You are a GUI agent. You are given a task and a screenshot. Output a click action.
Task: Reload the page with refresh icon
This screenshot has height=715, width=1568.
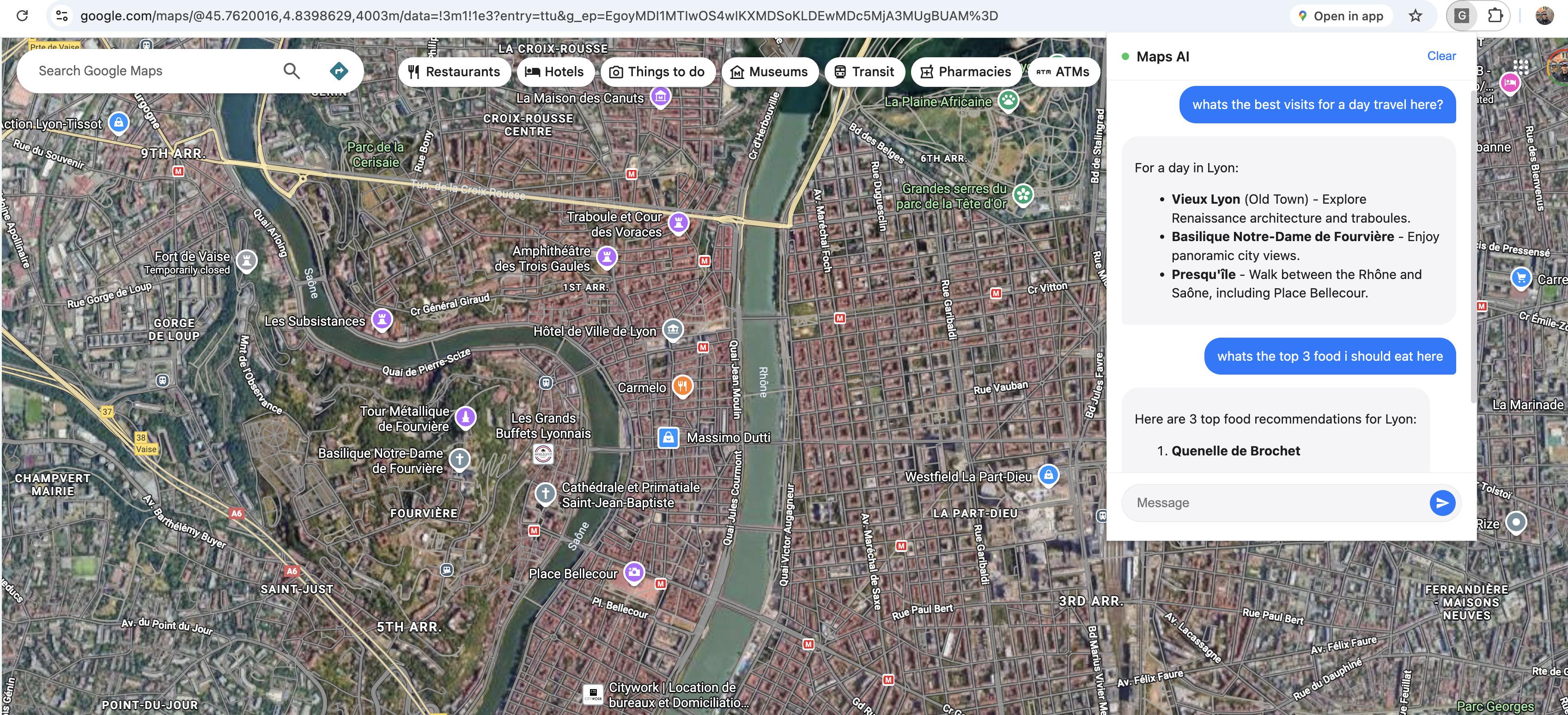(x=23, y=16)
